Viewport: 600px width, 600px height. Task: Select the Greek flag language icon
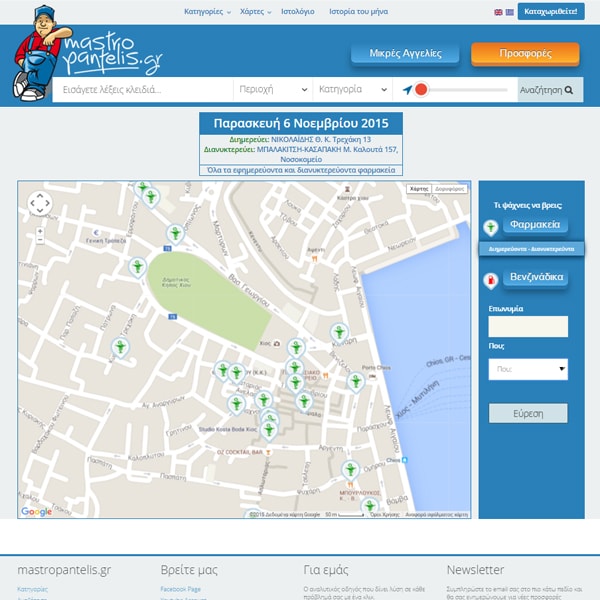509,12
